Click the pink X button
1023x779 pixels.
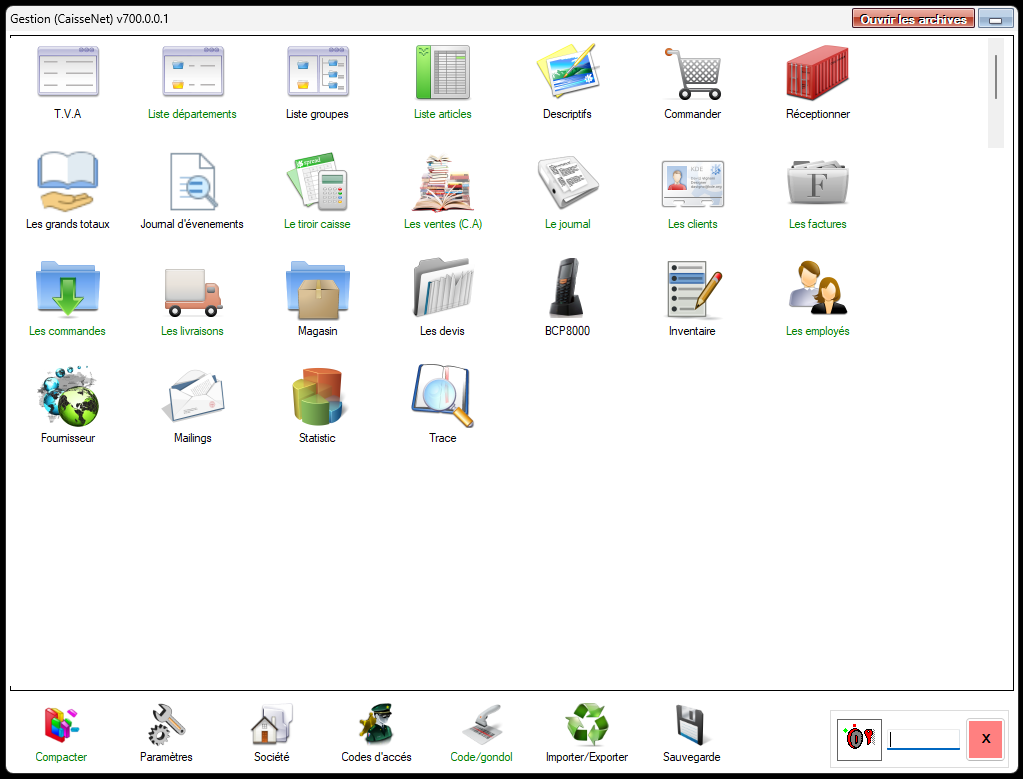(x=985, y=739)
